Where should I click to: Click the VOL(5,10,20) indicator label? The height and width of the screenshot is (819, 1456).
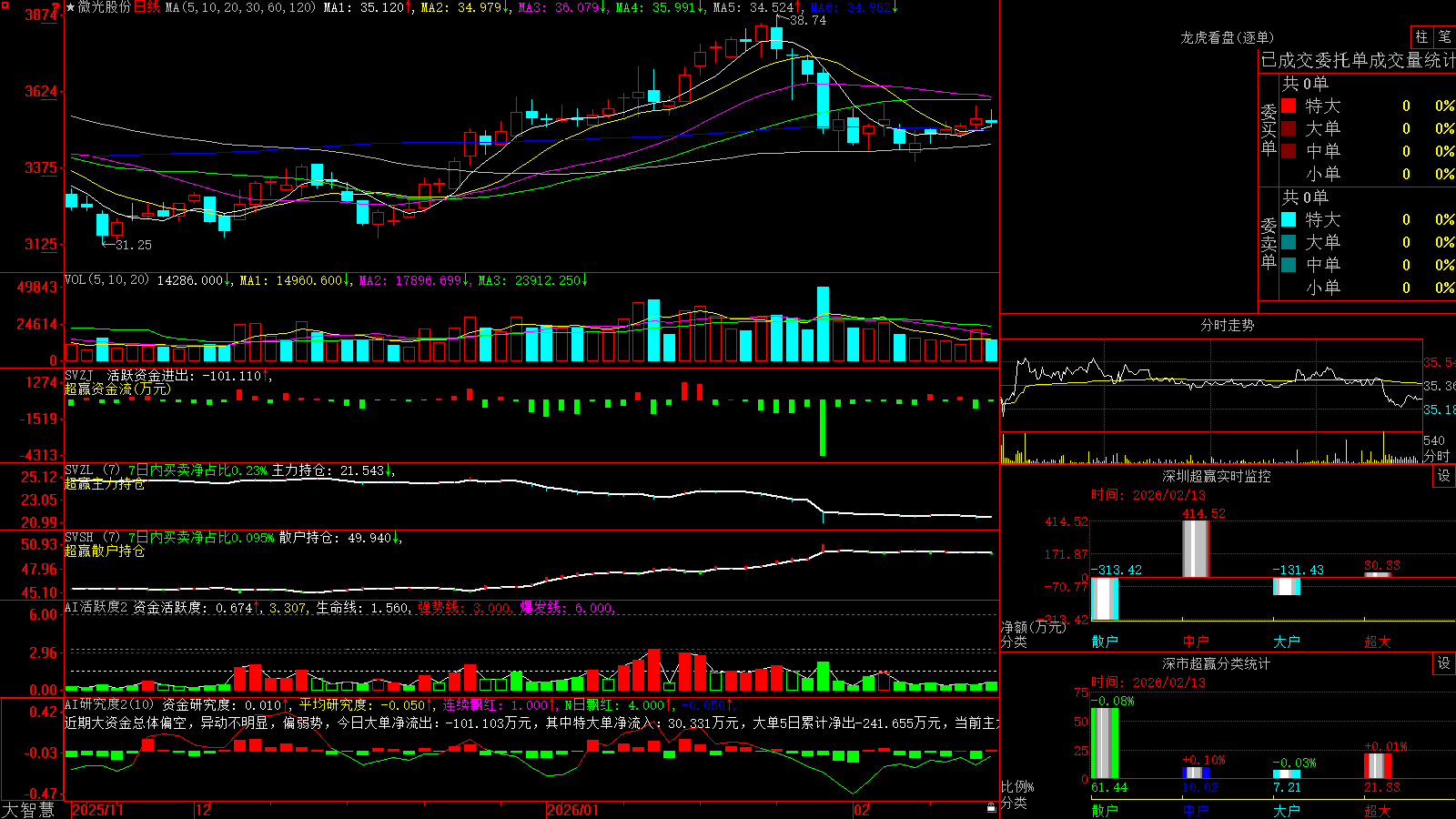(x=106, y=280)
